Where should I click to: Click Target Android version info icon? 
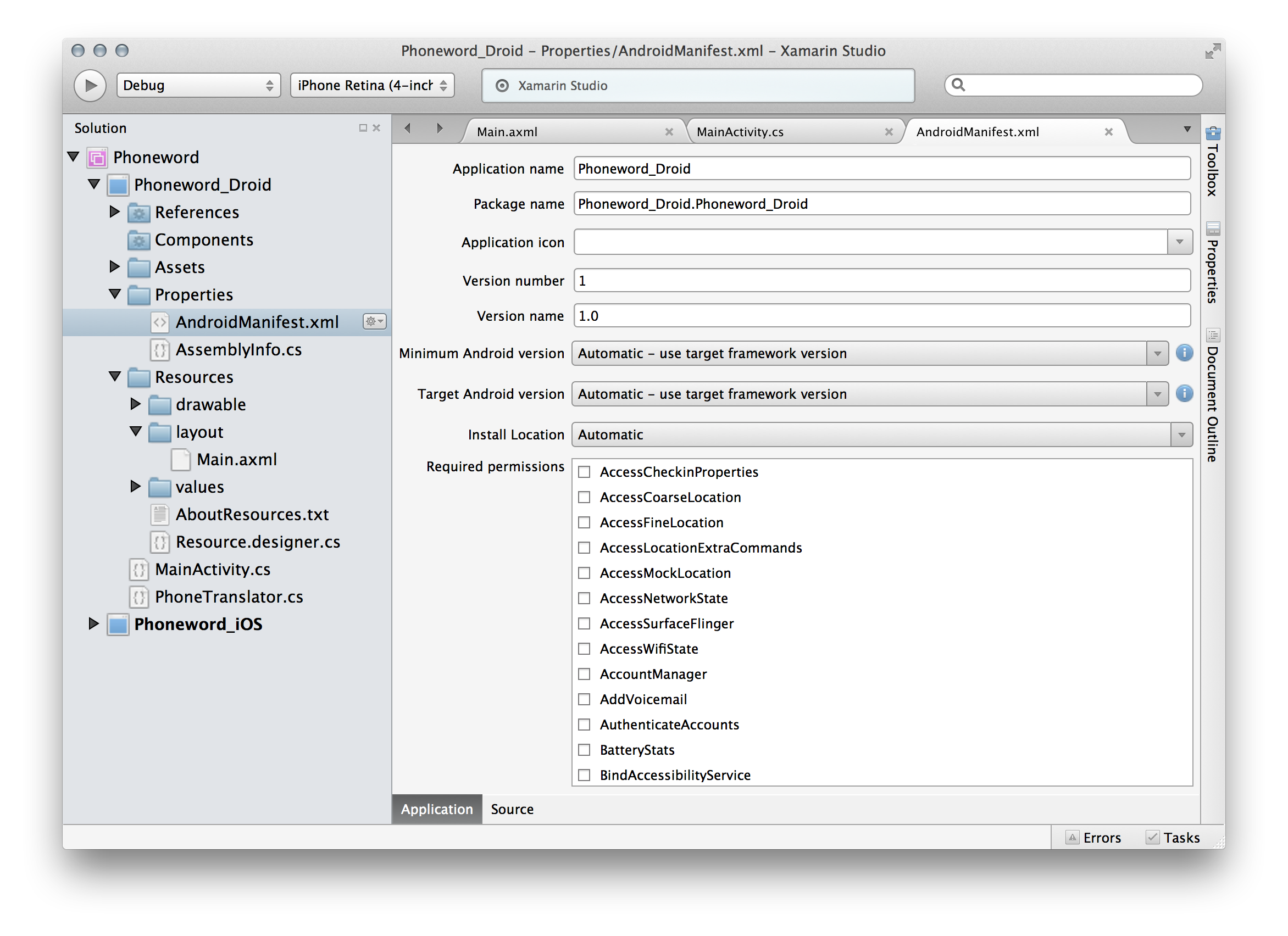click(x=1184, y=393)
